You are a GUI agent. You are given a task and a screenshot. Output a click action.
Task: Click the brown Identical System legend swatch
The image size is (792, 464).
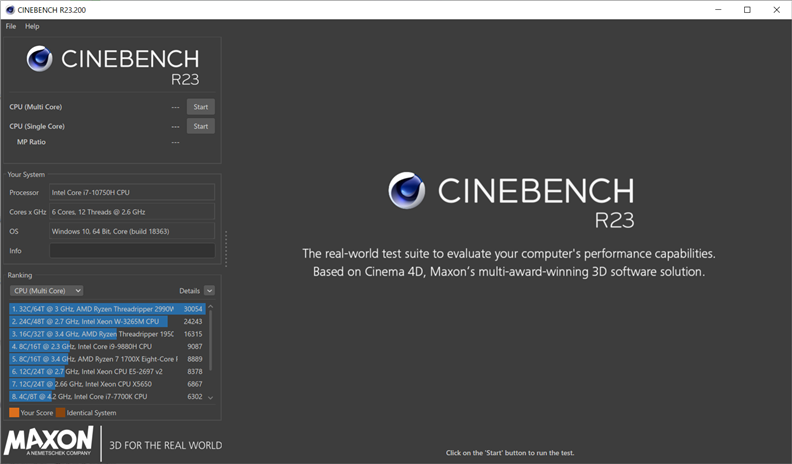tap(61, 413)
